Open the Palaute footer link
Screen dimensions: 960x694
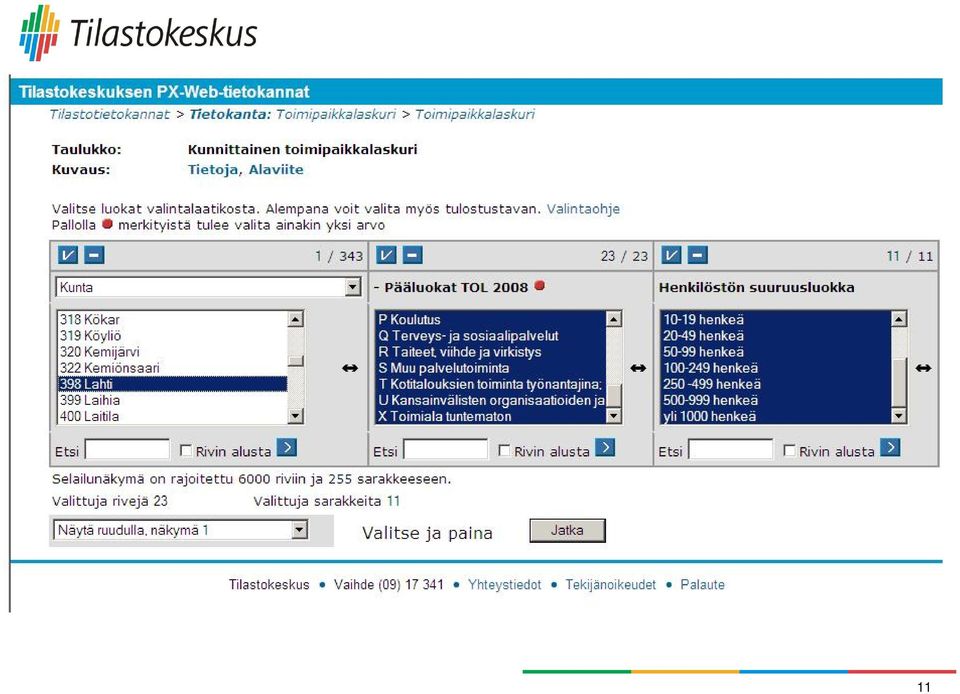702,584
